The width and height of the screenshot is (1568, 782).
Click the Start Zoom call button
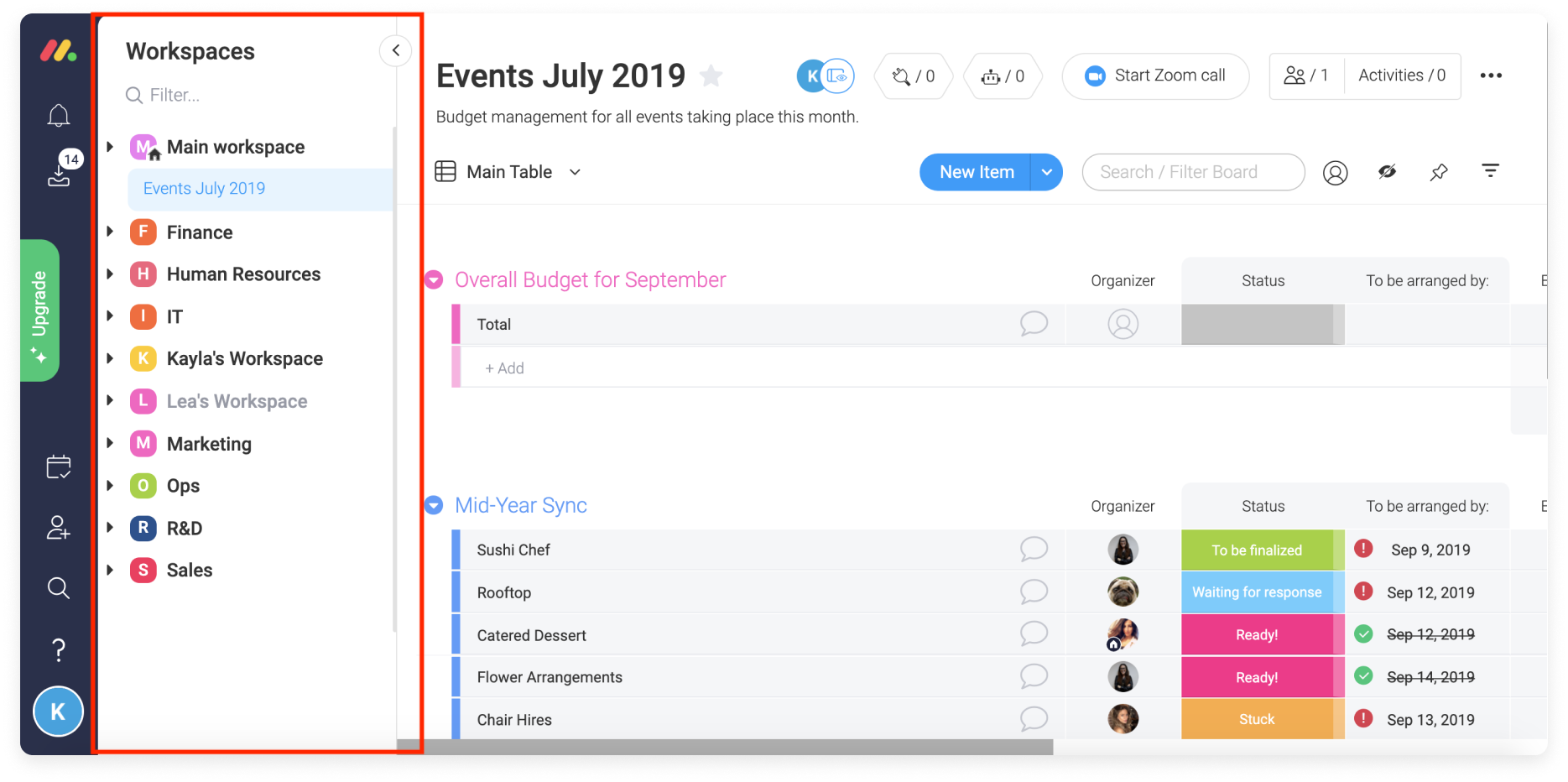1155,76
